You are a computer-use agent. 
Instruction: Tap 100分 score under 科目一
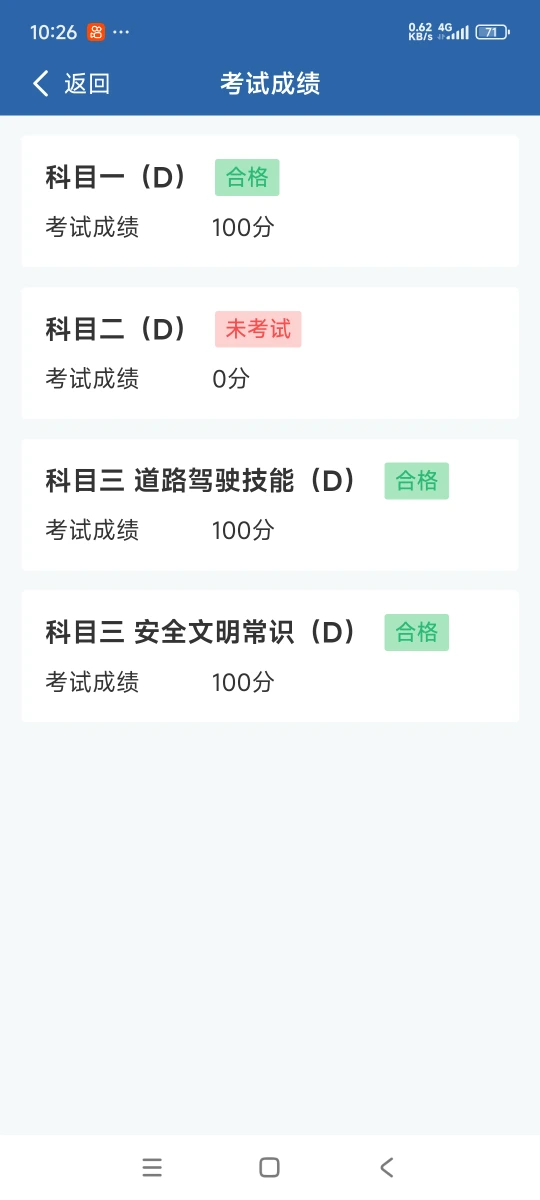(243, 228)
